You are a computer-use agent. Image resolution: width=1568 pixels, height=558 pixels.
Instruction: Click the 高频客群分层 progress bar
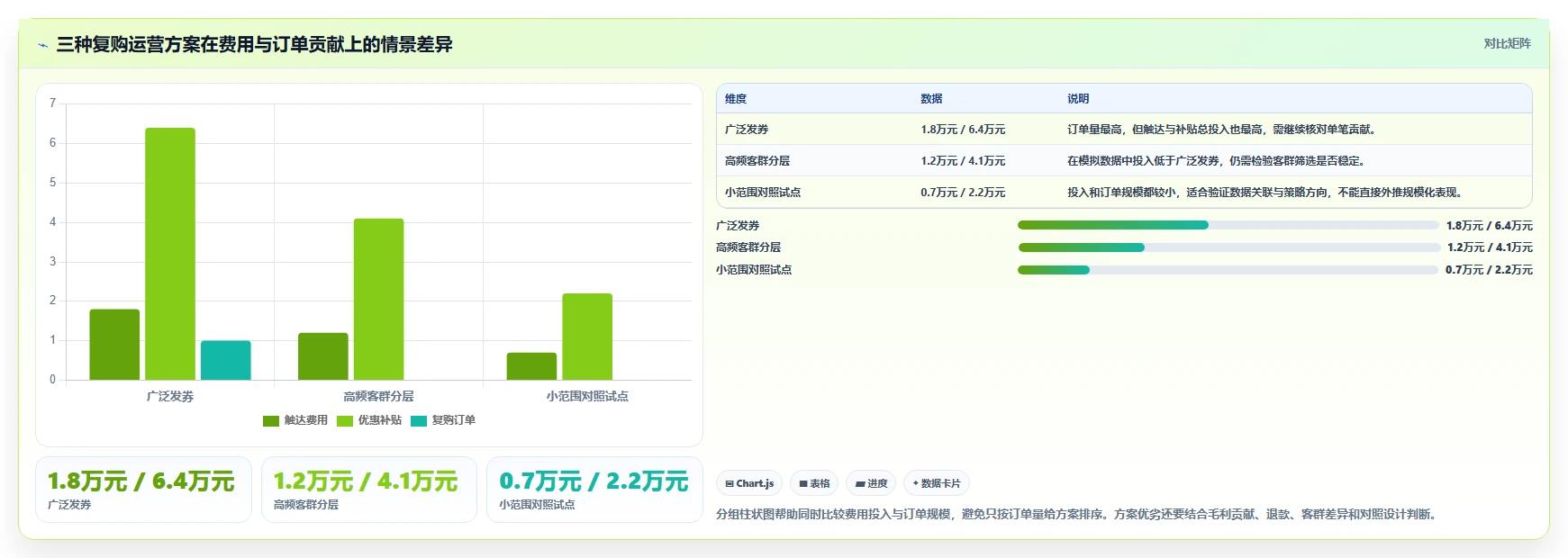pyautogui.click(x=1228, y=247)
